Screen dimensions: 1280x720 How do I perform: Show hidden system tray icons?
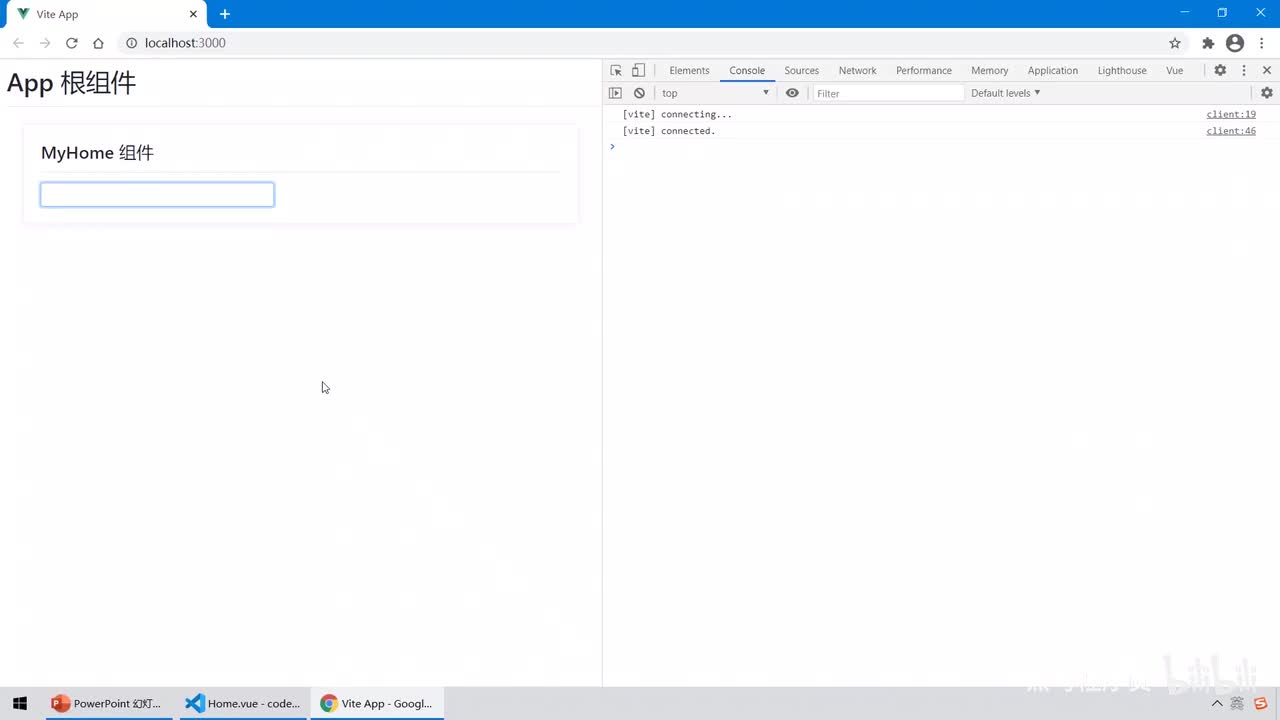click(1217, 704)
